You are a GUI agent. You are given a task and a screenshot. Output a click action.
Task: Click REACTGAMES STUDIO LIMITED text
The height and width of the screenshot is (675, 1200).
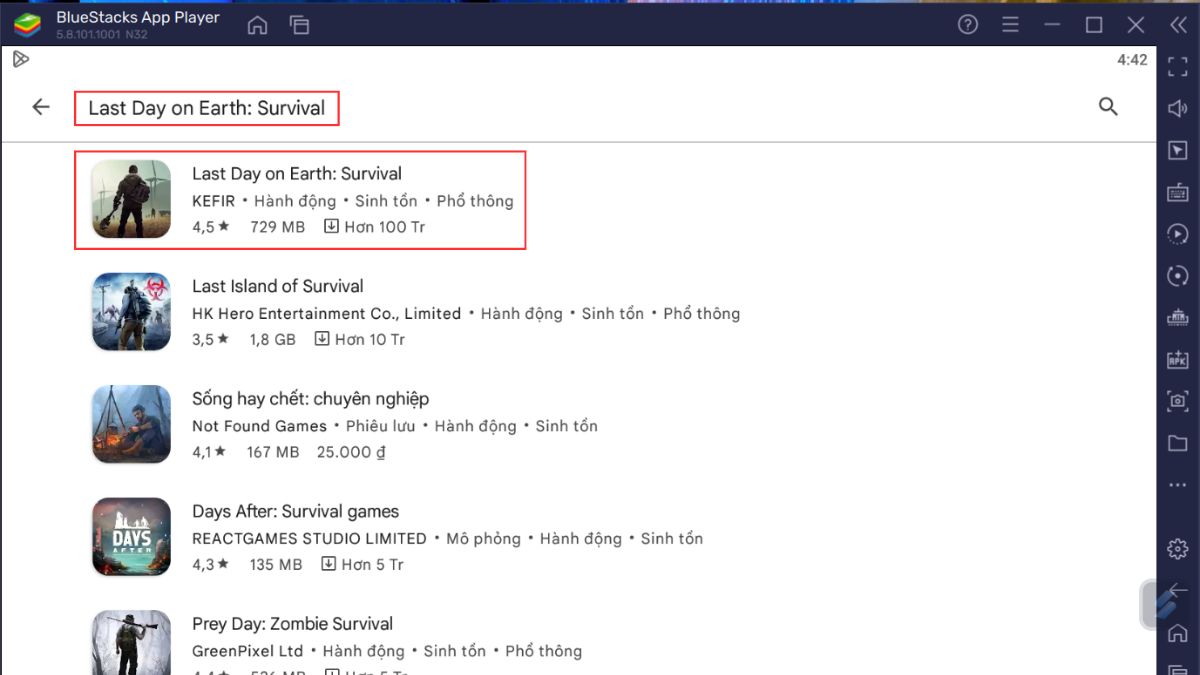click(x=310, y=539)
